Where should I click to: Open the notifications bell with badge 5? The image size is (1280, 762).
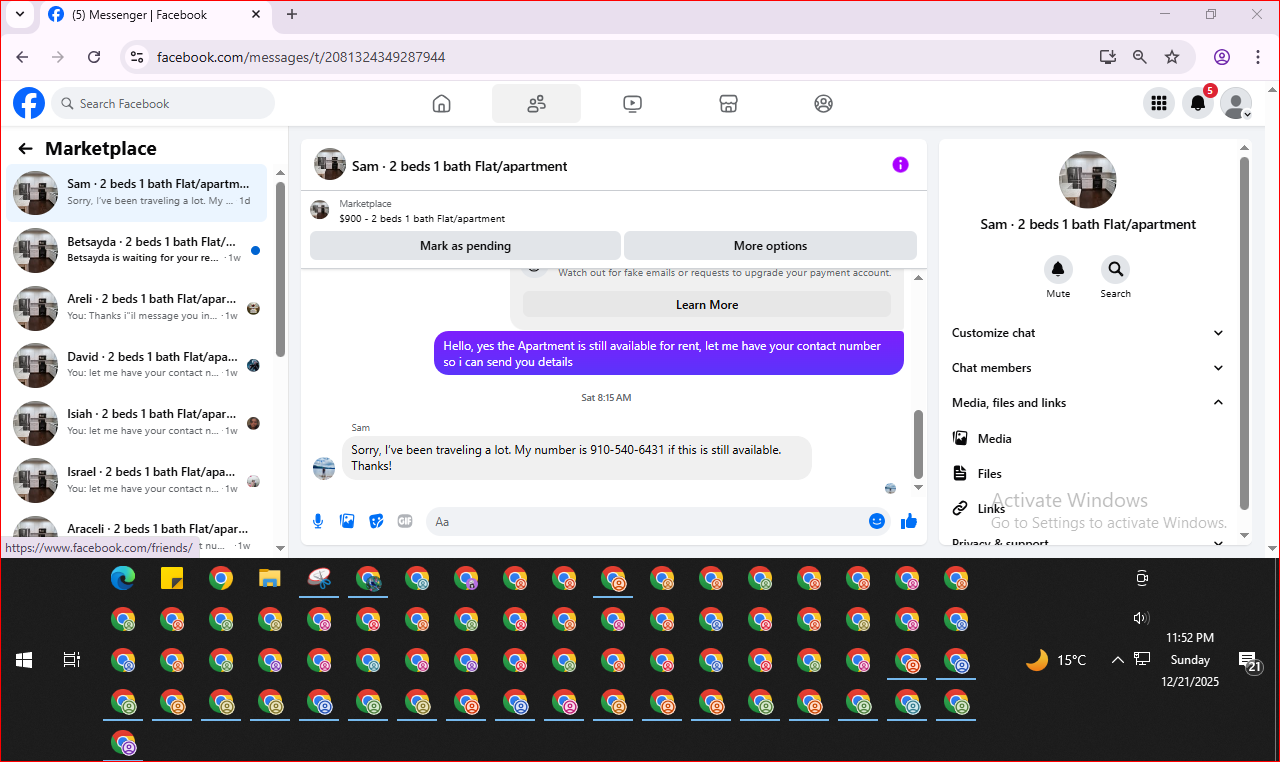(1198, 103)
